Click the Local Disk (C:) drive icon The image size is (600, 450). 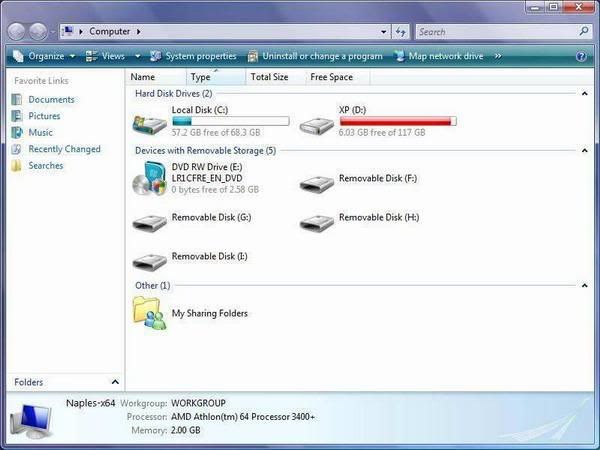point(150,124)
